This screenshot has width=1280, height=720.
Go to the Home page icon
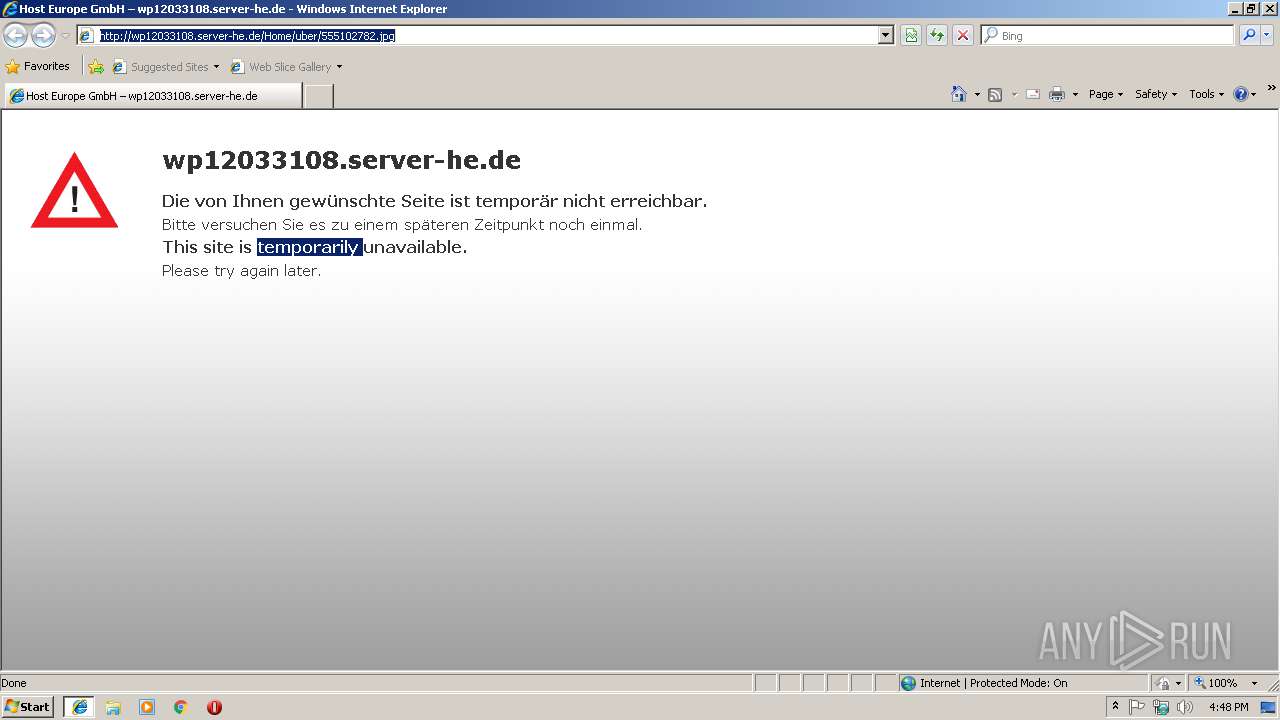tap(959, 94)
